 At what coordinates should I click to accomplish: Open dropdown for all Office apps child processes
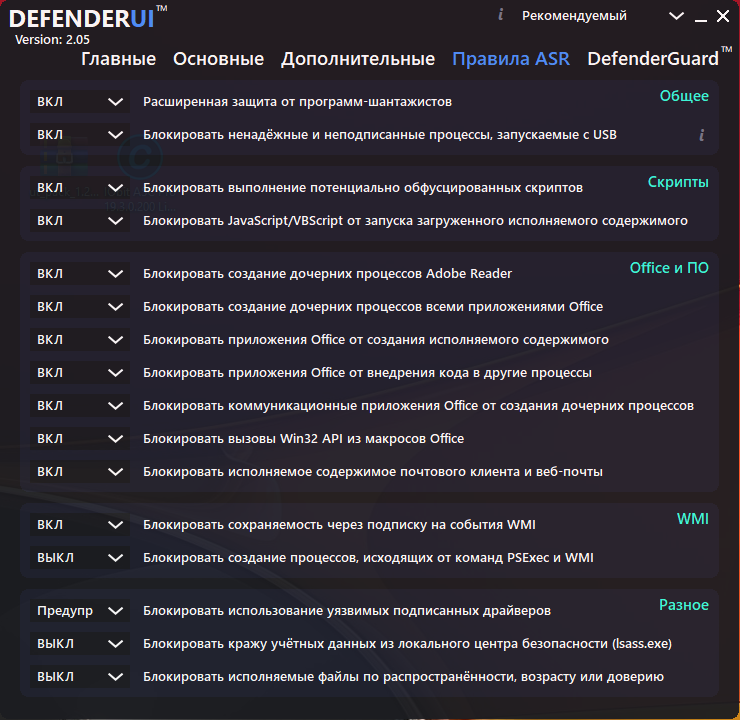pos(80,307)
